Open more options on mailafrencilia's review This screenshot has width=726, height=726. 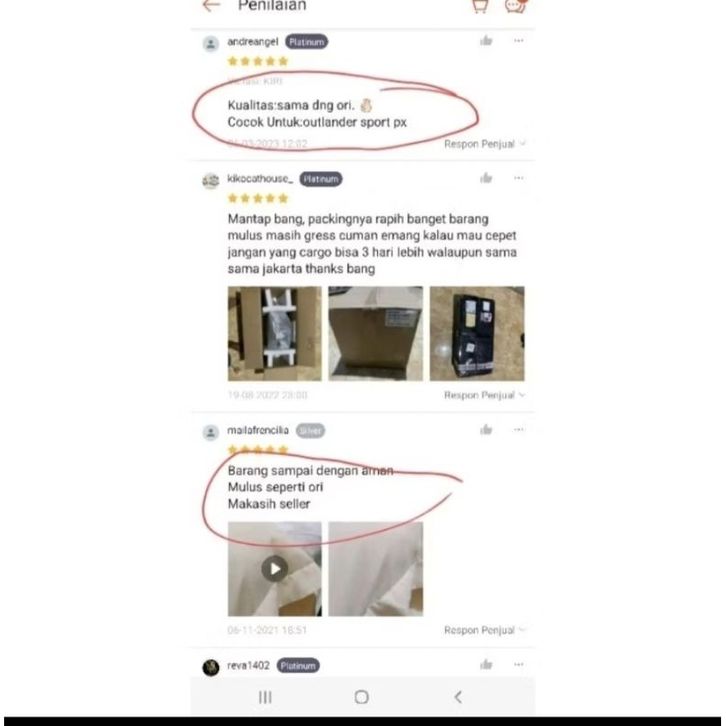(x=519, y=430)
